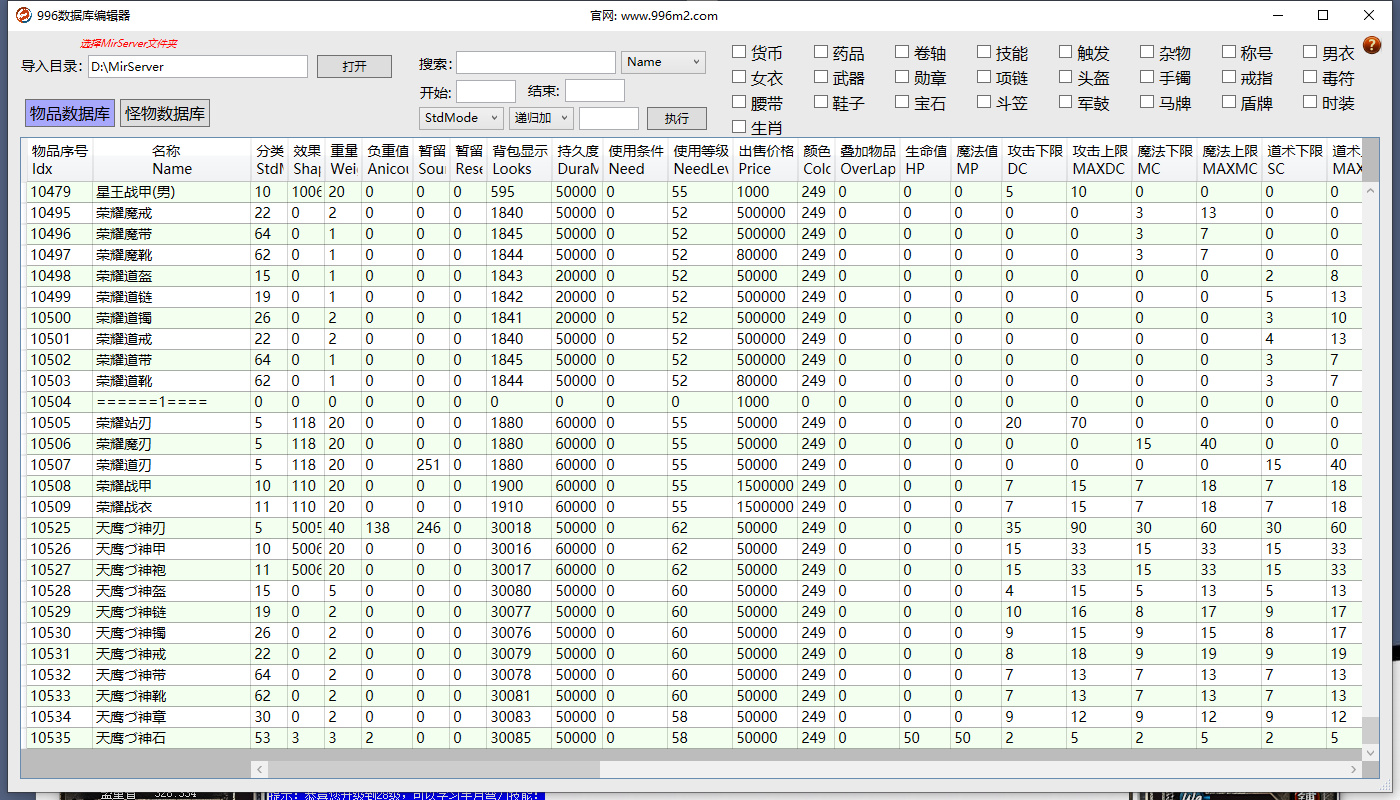Toggle the 时装 checkbox
The width and height of the screenshot is (1400, 800).
1311,102
